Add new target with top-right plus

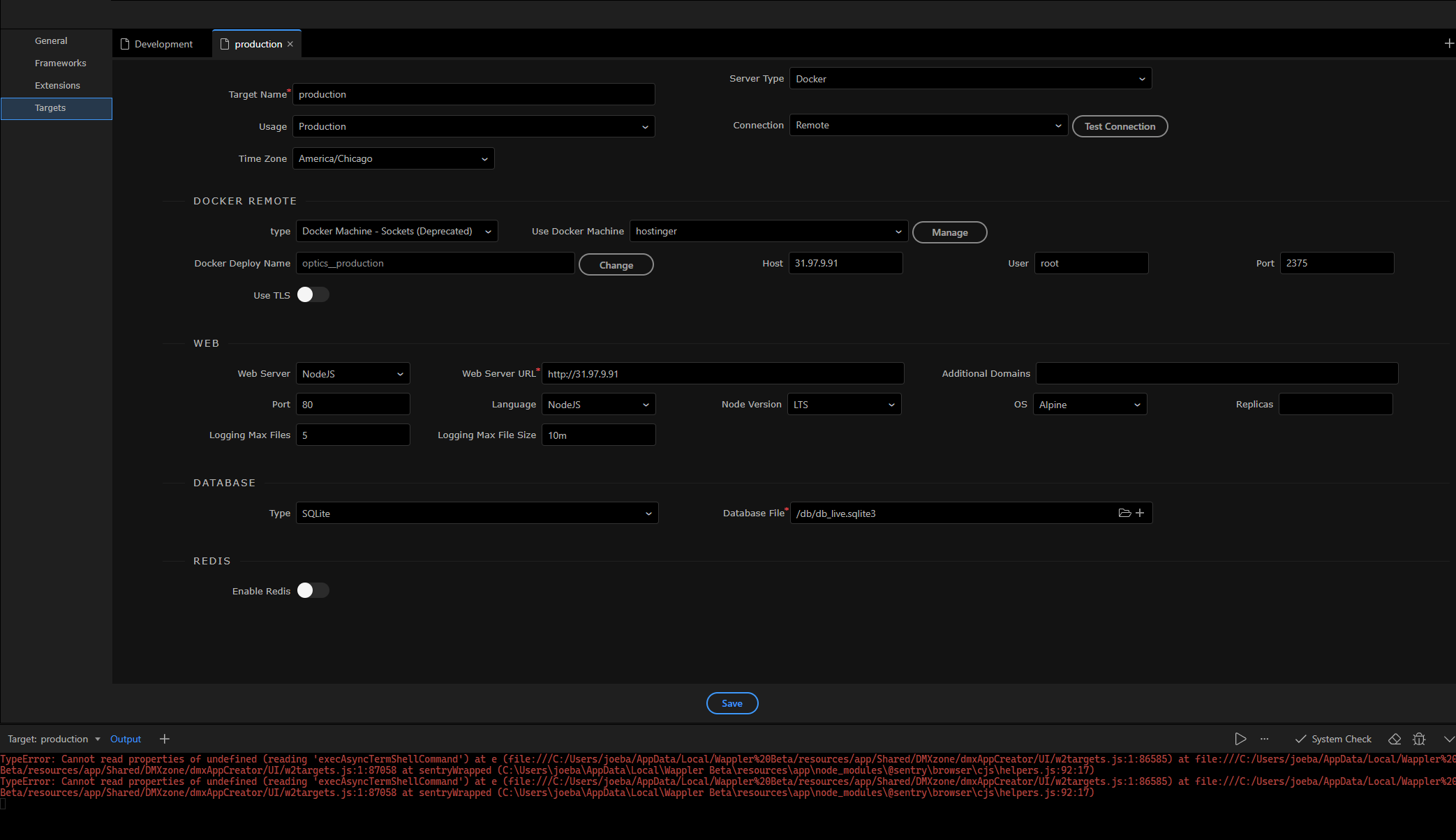point(1449,43)
